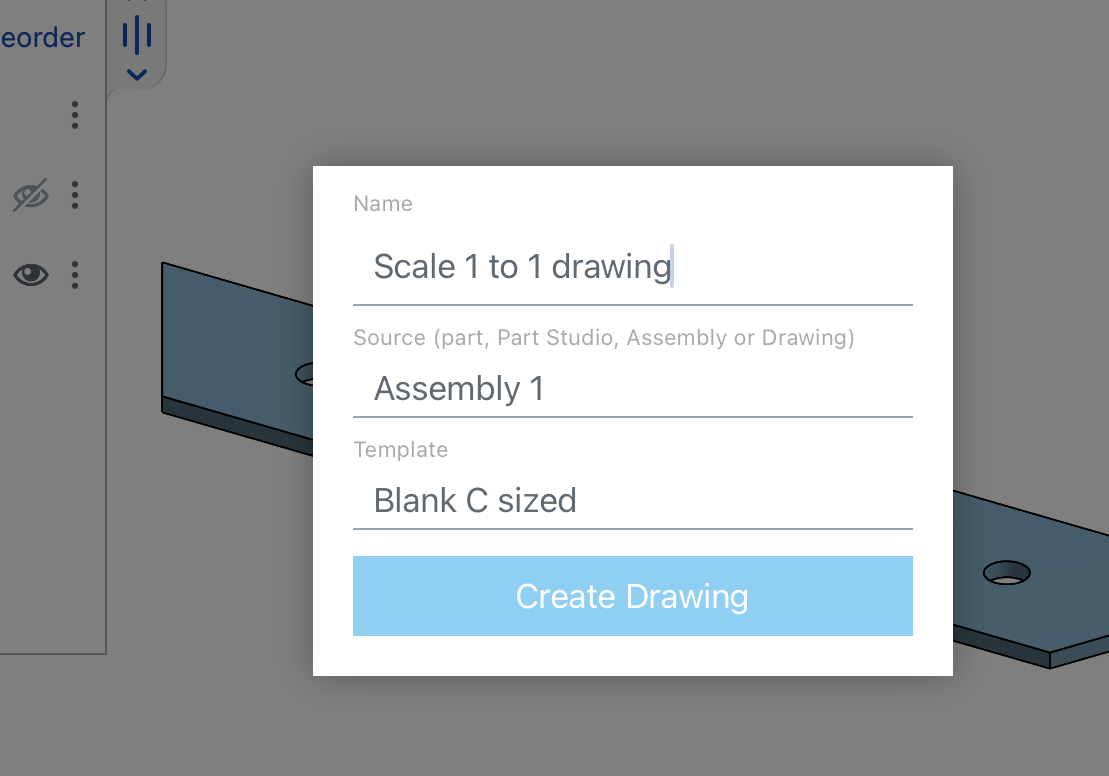Click the down chevron below the panel handle
Image resolution: width=1109 pixels, height=776 pixels.
click(137, 74)
